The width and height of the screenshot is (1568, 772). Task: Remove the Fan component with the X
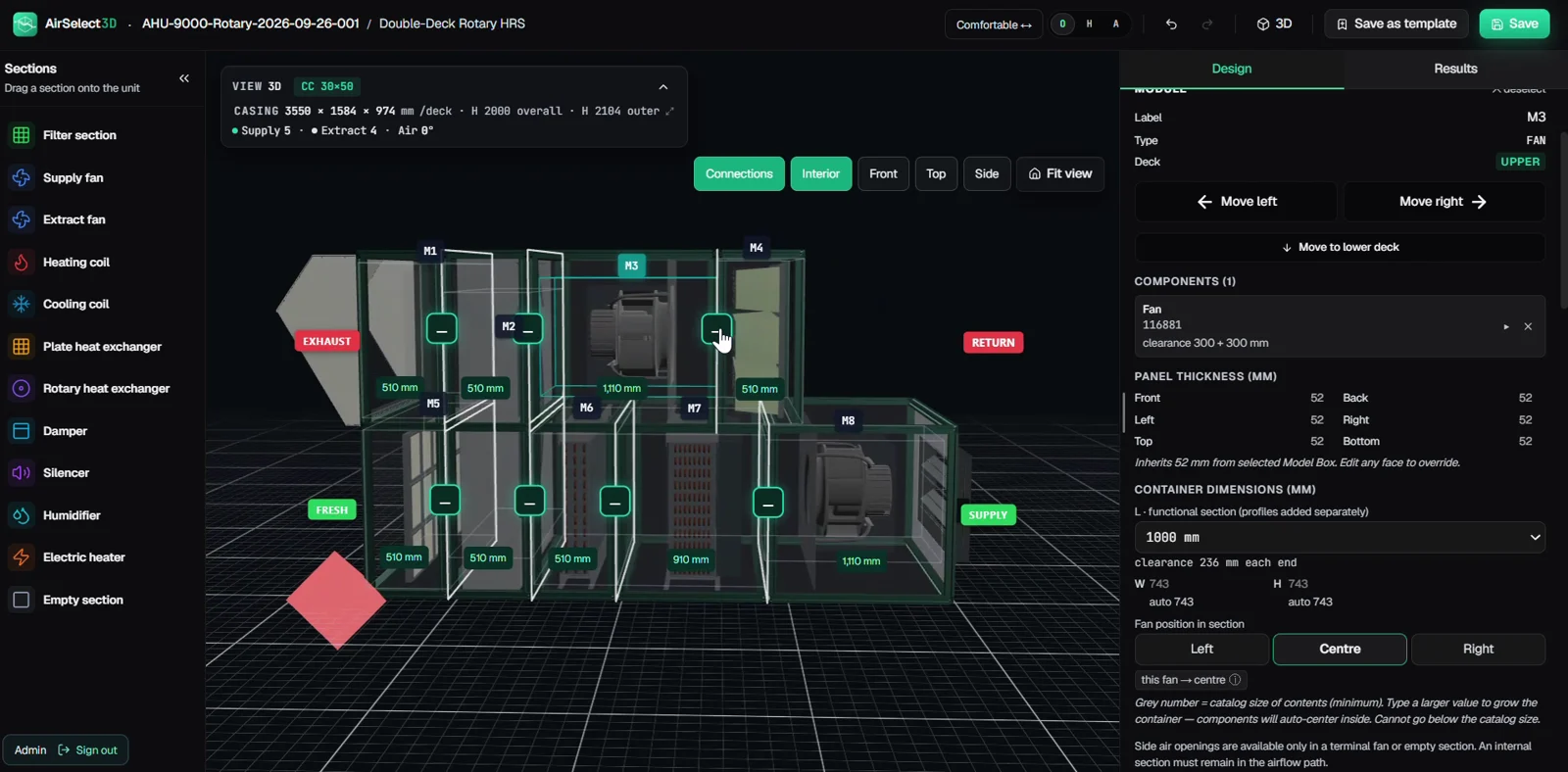pyautogui.click(x=1528, y=326)
